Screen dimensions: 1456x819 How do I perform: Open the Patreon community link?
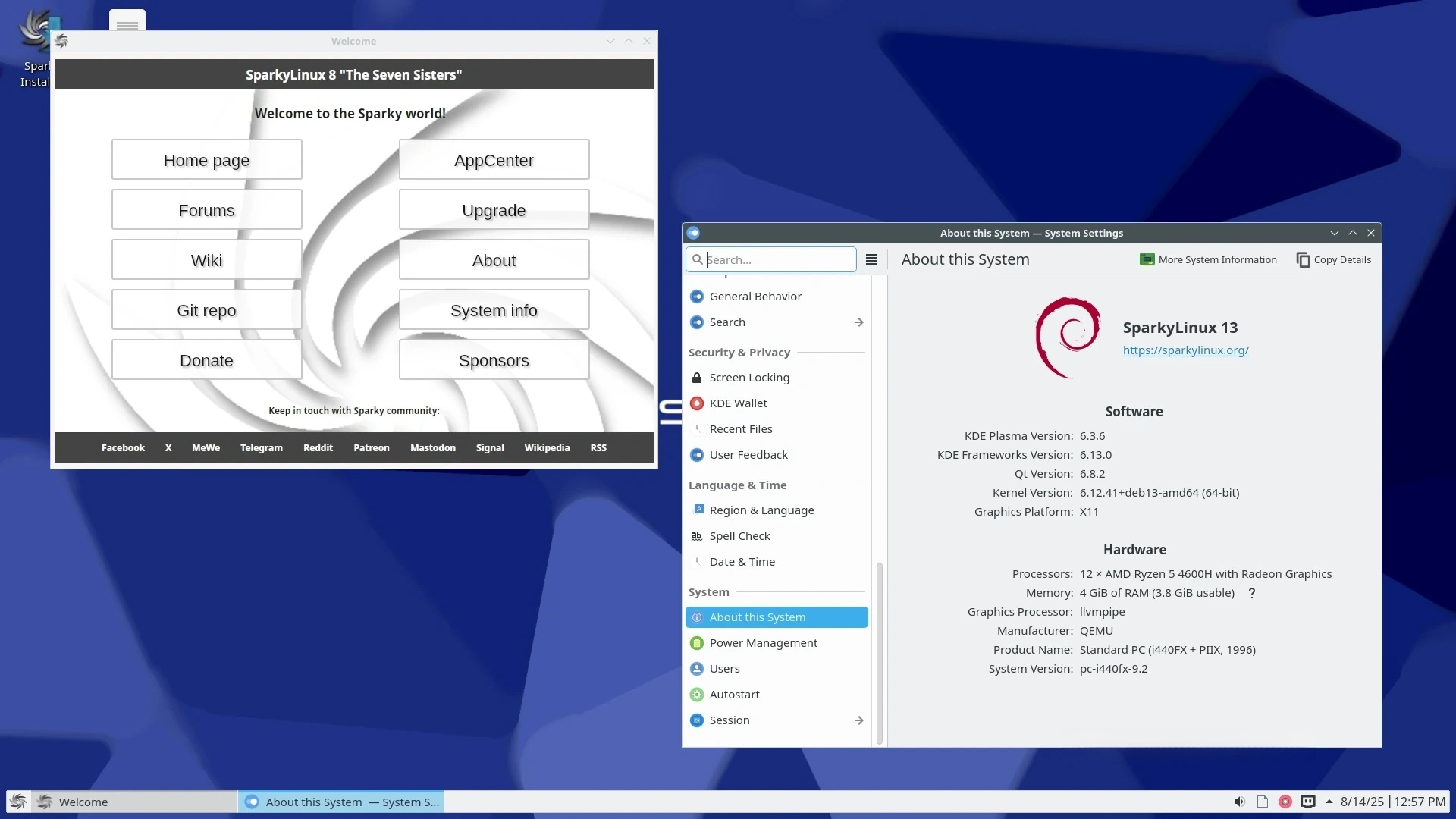pyautogui.click(x=372, y=448)
